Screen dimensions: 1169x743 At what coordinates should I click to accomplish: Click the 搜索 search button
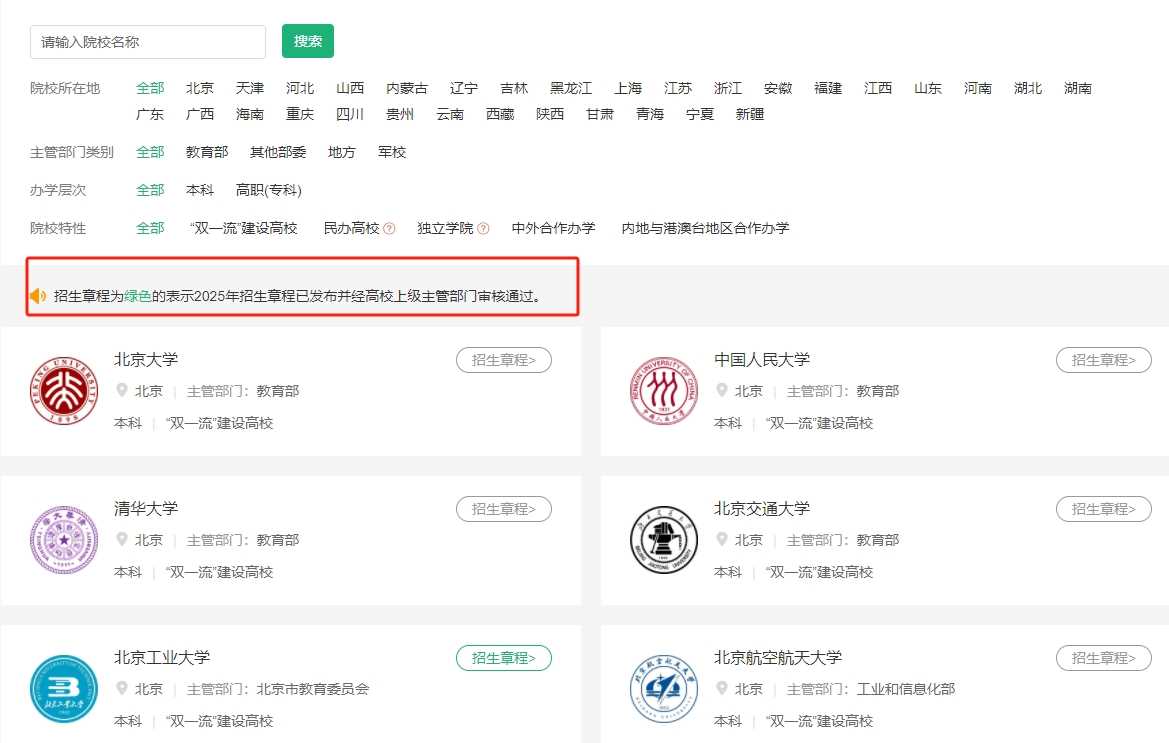pyautogui.click(x=308, y=41)
